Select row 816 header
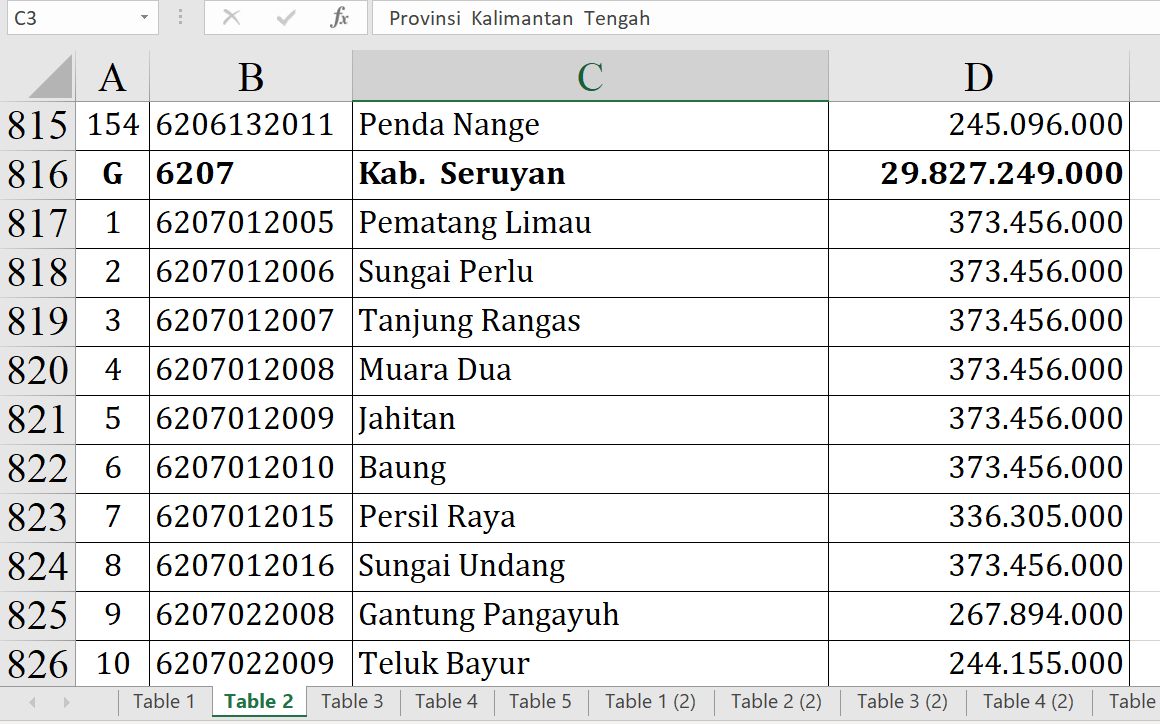This screenshot has width=1160, height=724. [38, 175]
